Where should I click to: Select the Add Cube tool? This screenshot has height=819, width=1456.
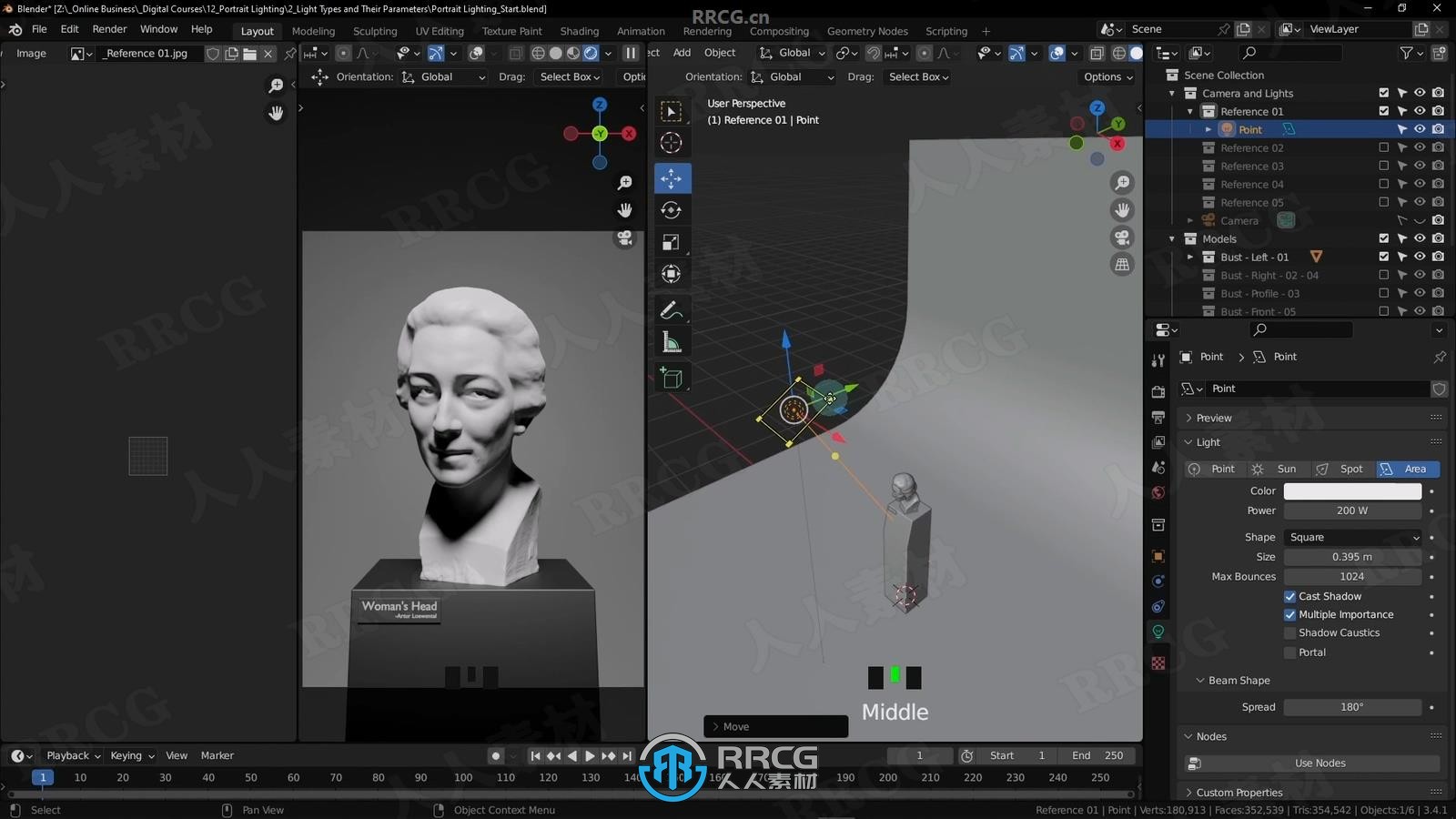pos(672,378)
